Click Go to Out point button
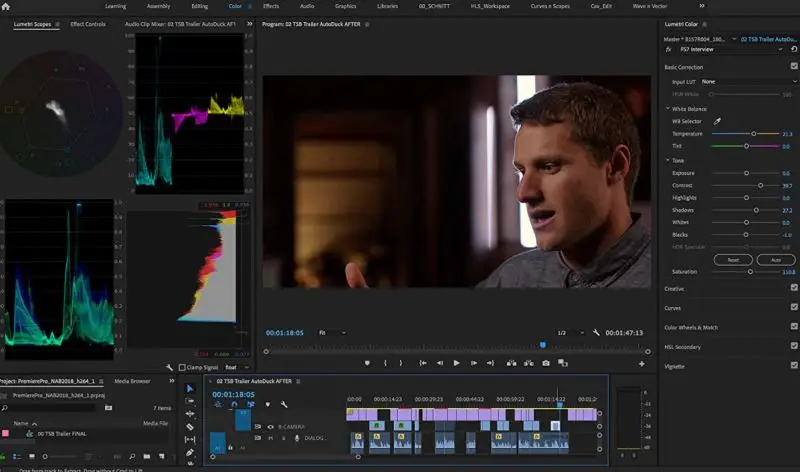This screenshot has width=800, height=472. [490, 363]
